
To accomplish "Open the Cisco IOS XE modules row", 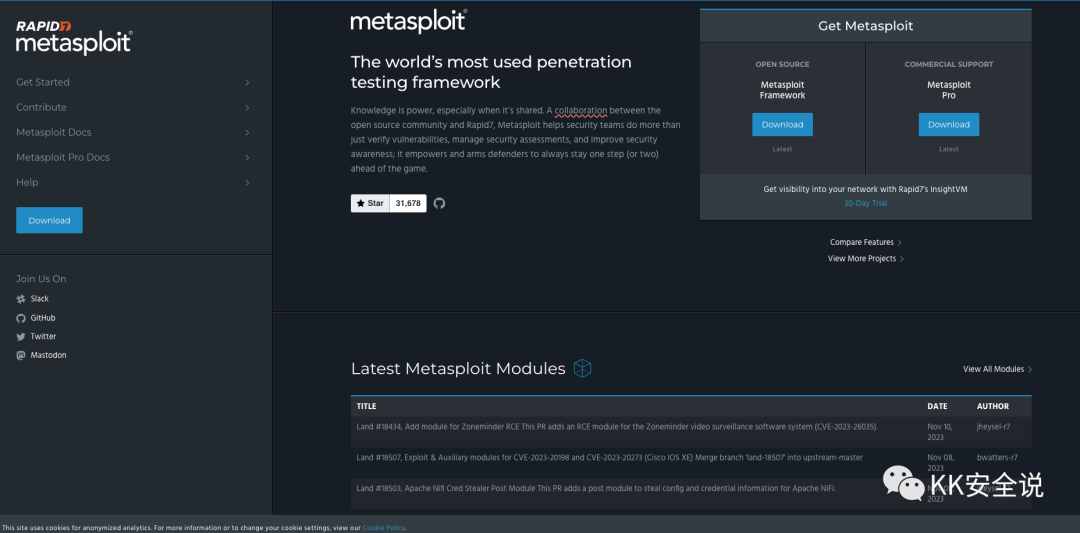I will tap(691, 463).
